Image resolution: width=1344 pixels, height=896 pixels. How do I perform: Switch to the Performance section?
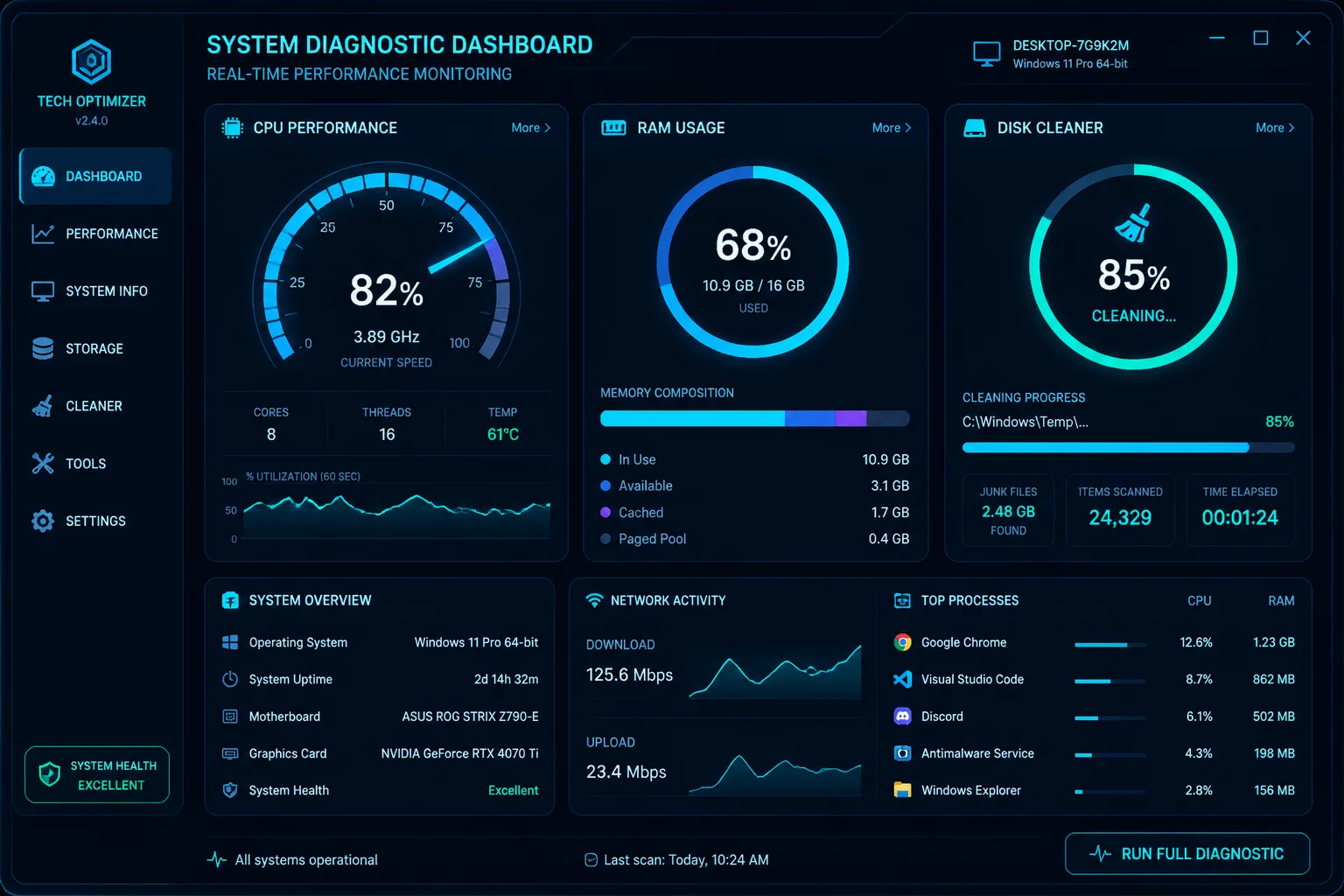(x=95, y=234)
